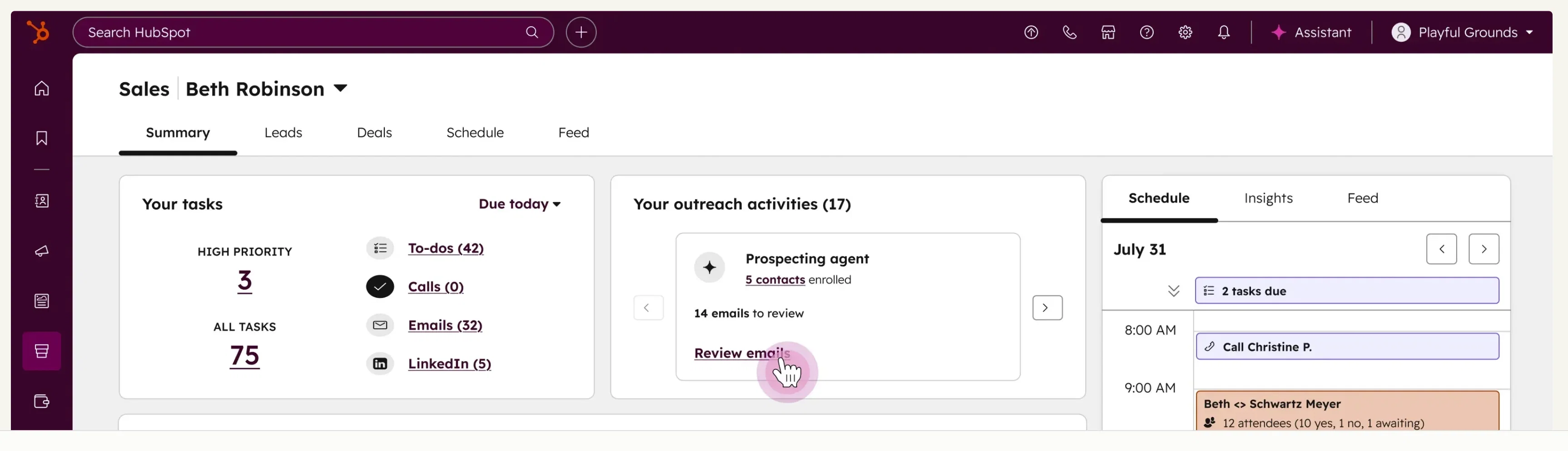Toggle the Calls completed checkmark circle
This screenshot has width=1568, height=451.
(x=380, y=287)
